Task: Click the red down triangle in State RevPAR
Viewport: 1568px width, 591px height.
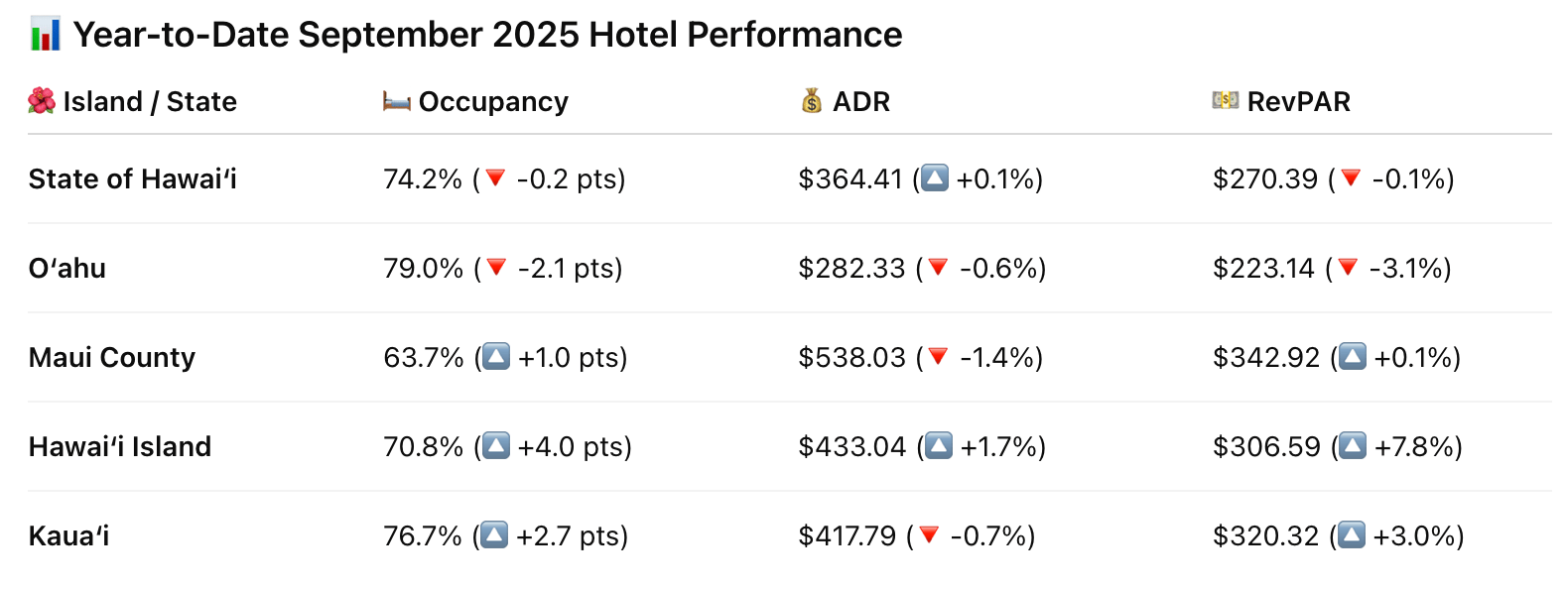Action: [1351, 178]
